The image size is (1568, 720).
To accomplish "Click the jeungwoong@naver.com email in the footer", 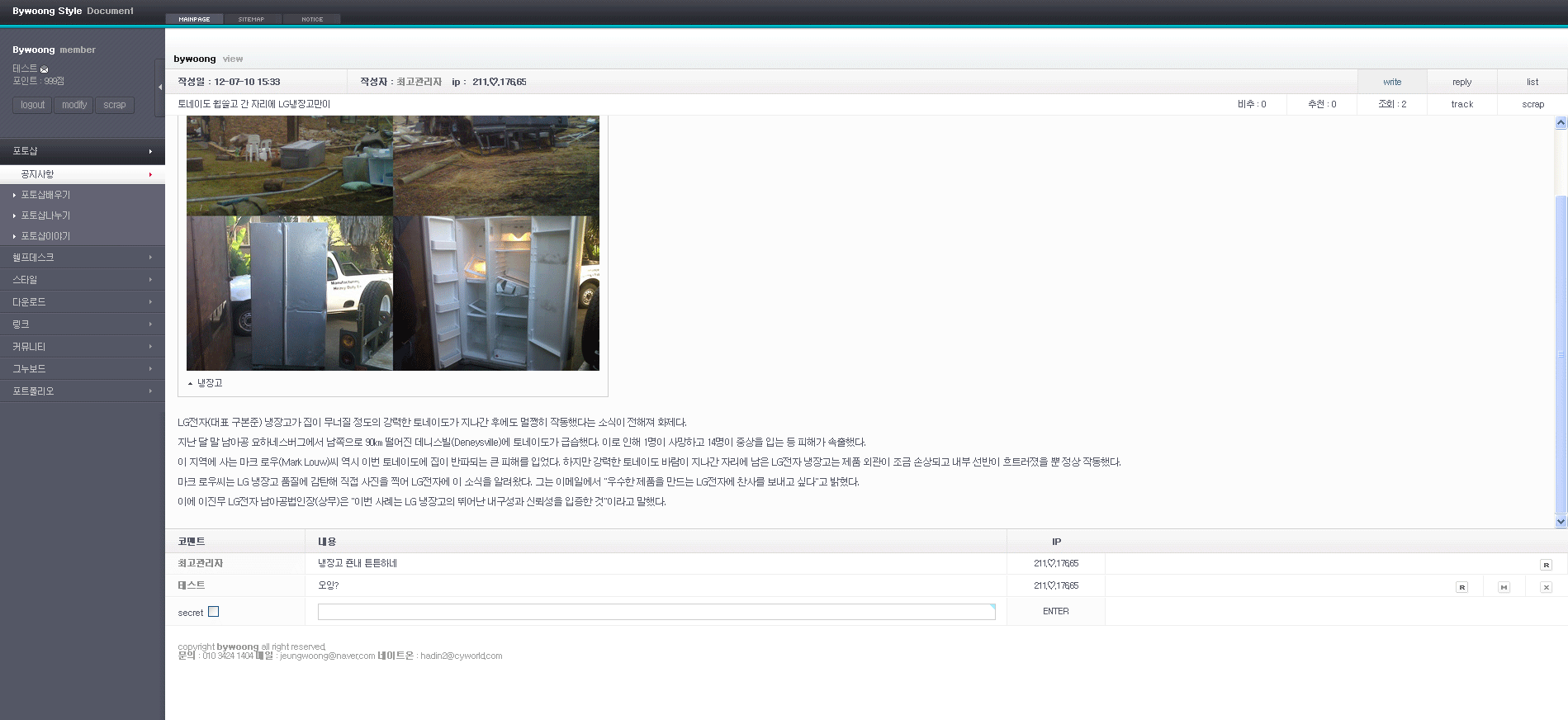I will point(327,656).
